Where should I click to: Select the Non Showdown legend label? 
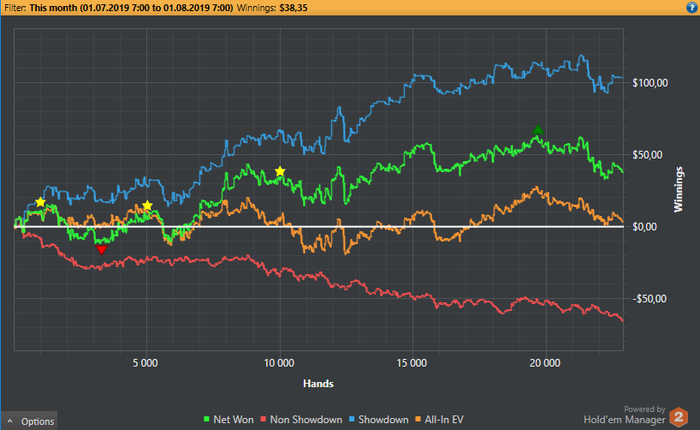pos(306,419)
